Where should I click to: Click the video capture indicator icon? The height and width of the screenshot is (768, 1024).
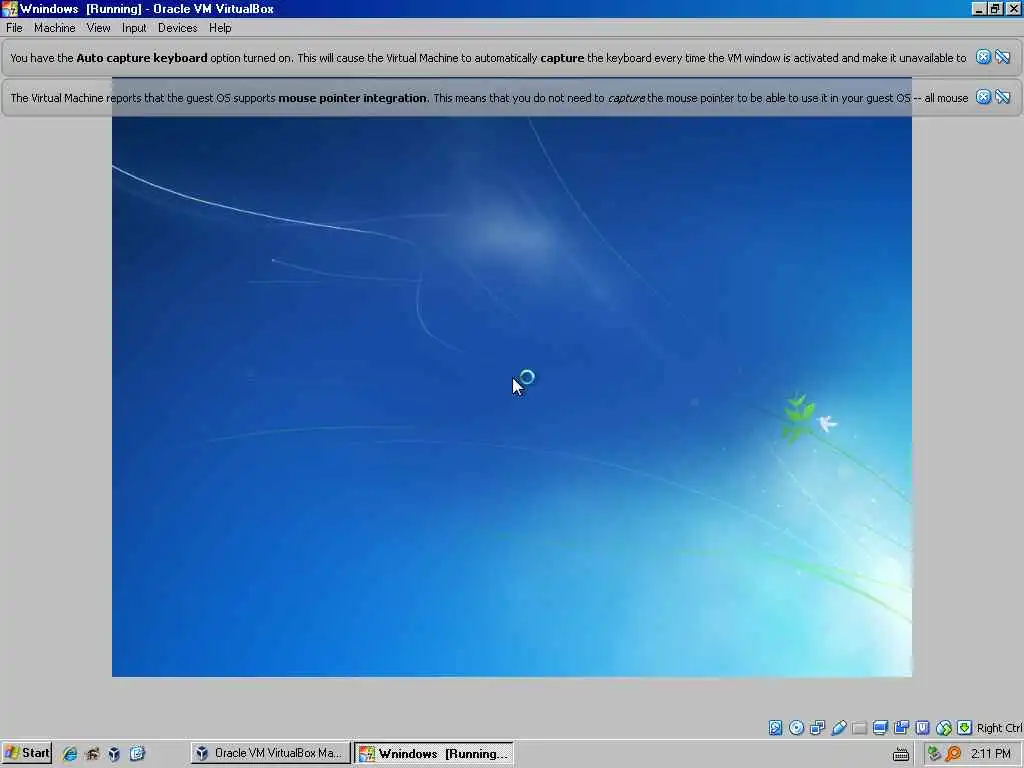901,728
